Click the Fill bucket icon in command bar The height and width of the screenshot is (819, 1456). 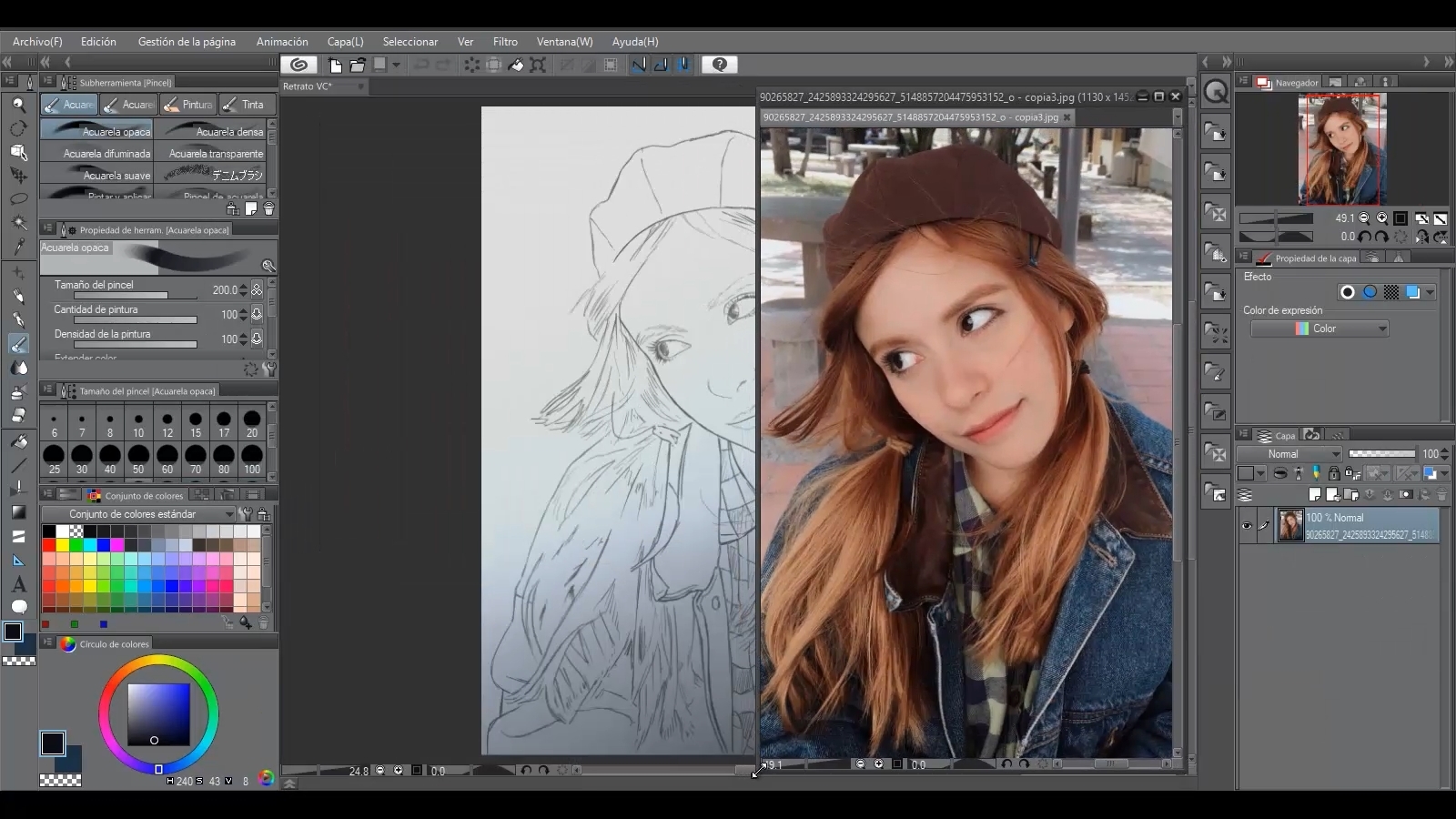click(x=516, y=65)
